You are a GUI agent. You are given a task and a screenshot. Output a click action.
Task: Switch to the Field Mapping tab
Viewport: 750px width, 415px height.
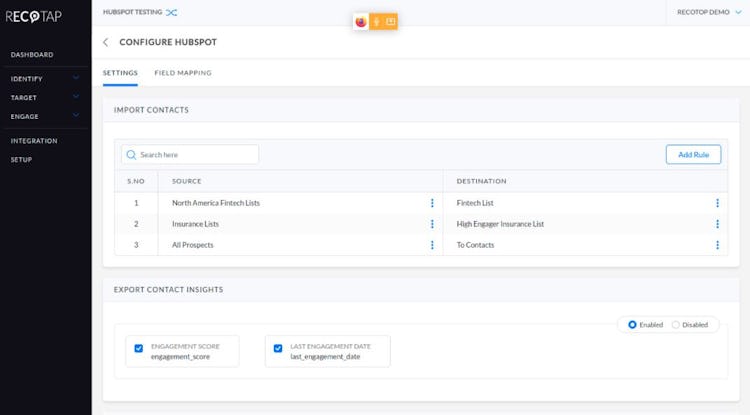[183, 73]
